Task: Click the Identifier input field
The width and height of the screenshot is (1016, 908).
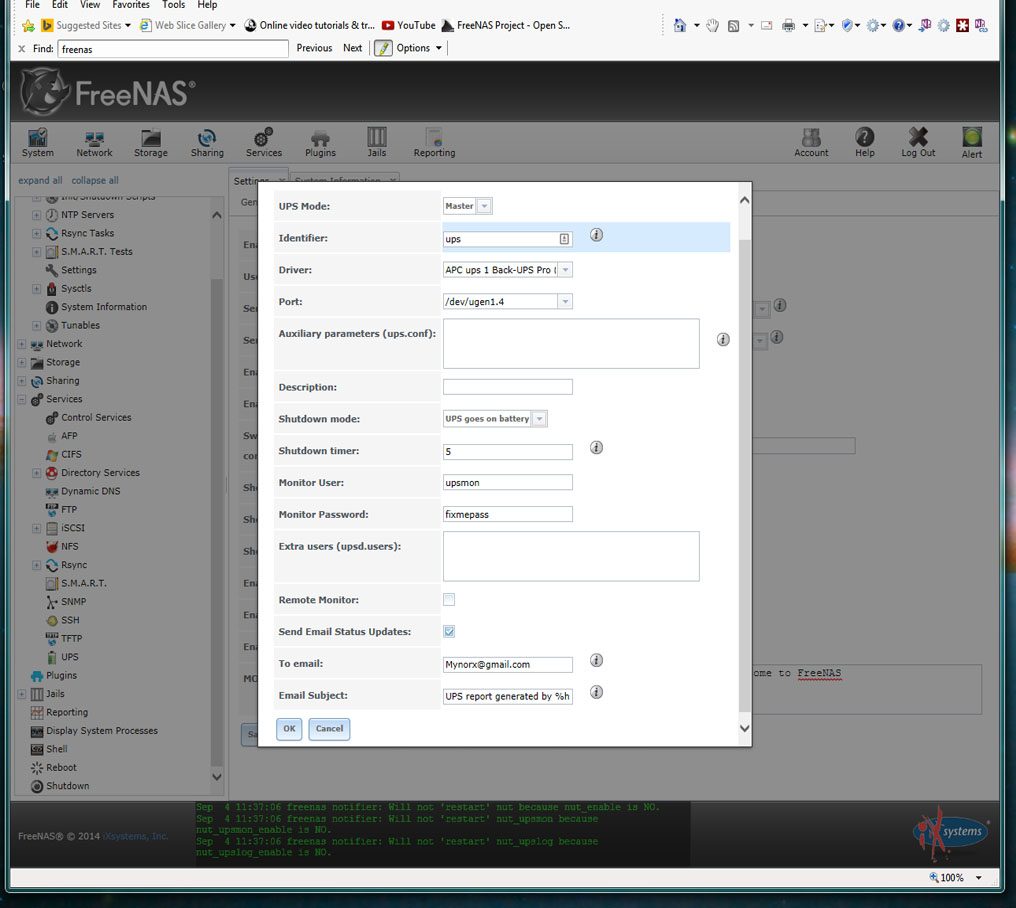Action: pos(507,239)
